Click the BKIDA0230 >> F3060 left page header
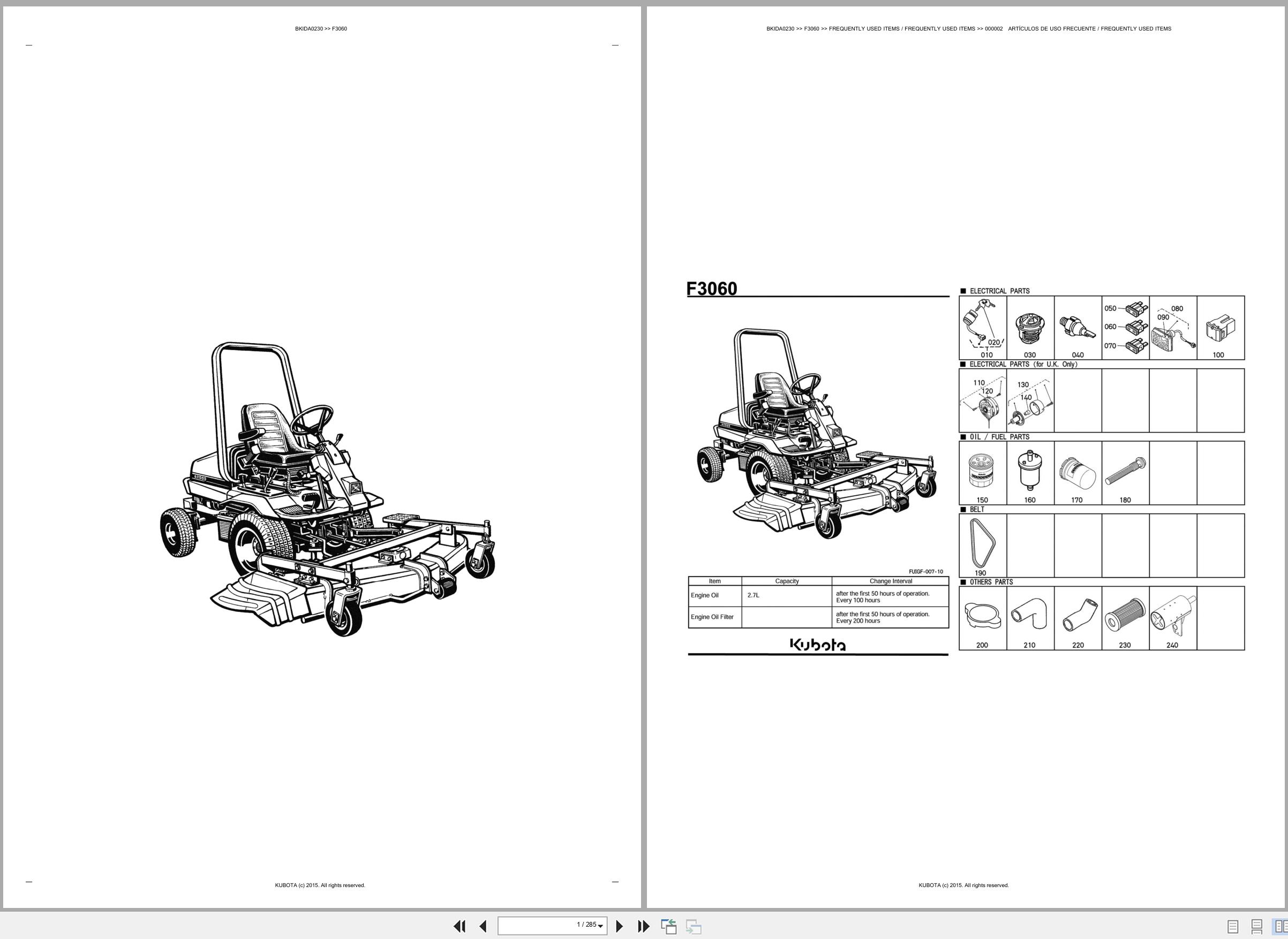Viewport: 1288px width, 939px height. [x=321, y=28]
